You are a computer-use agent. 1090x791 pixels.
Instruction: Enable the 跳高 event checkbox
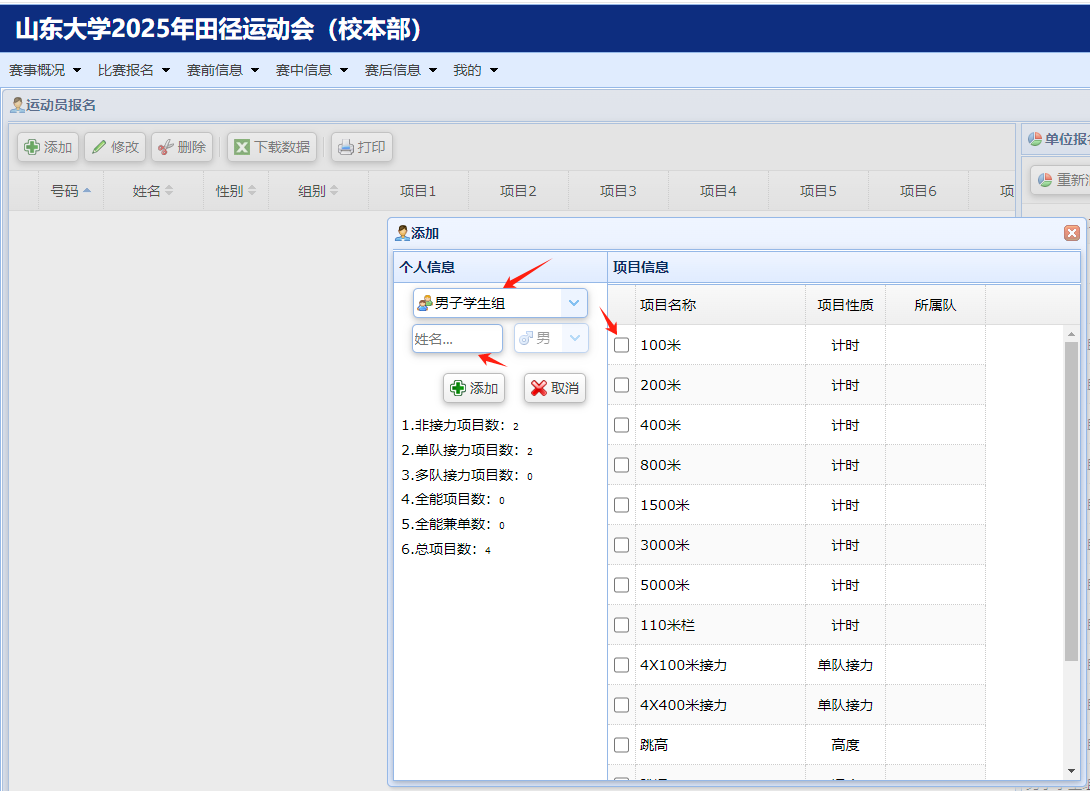tap(622, 745)
